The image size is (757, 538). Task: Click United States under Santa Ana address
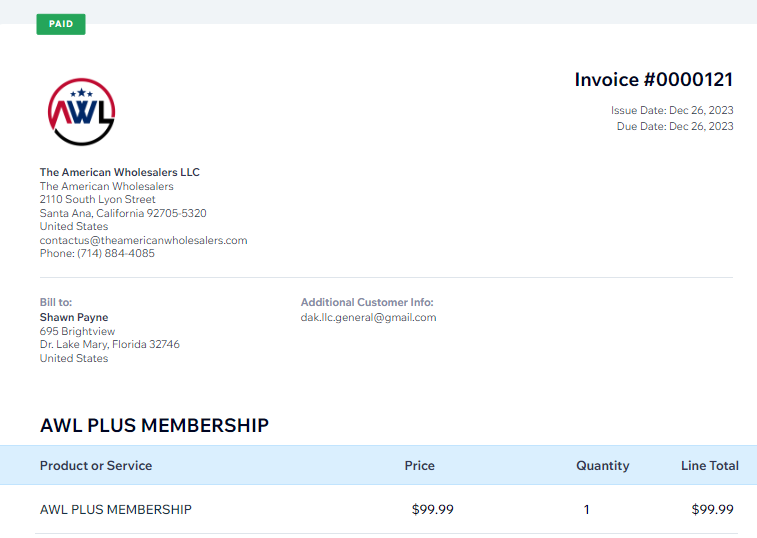pos(74,227)
